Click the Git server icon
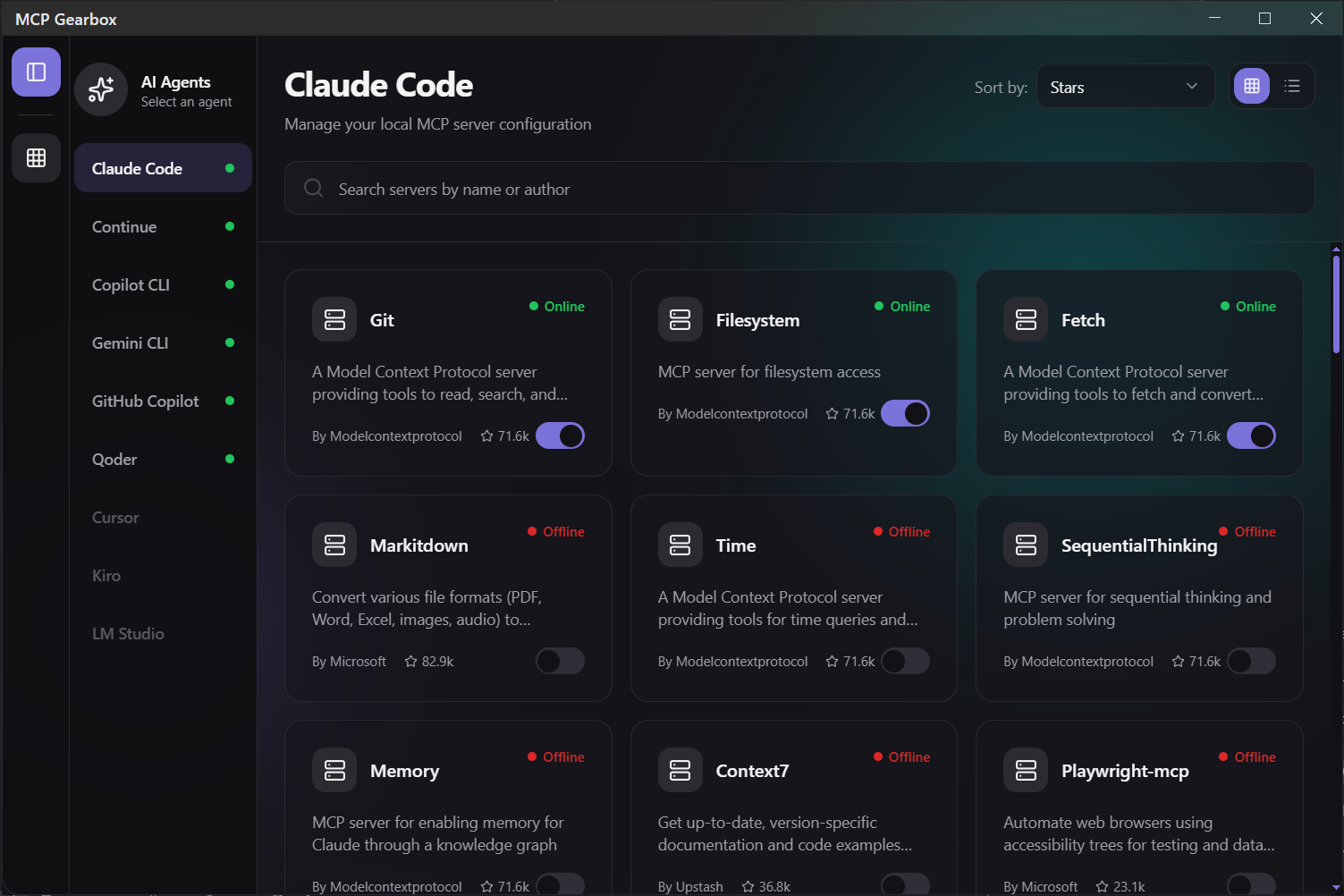The image size is (1344, 896). click(334, 319)
